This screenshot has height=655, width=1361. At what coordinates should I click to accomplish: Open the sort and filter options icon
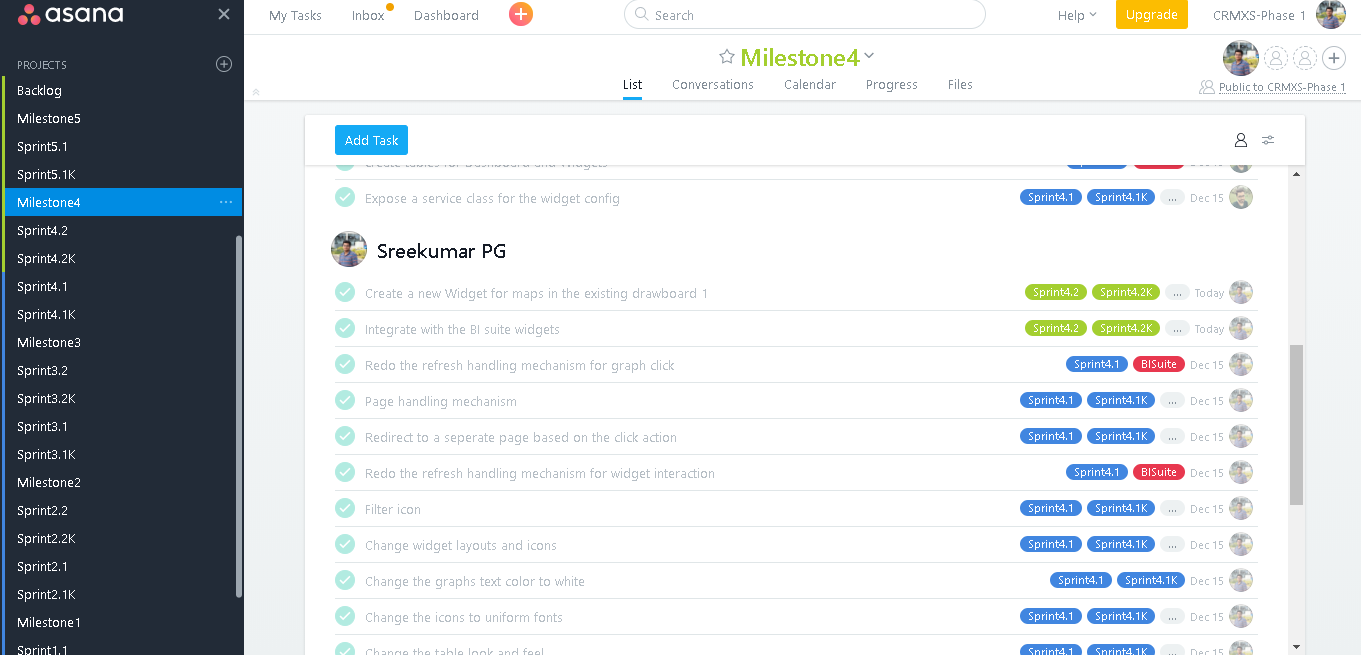point(1268,140)
